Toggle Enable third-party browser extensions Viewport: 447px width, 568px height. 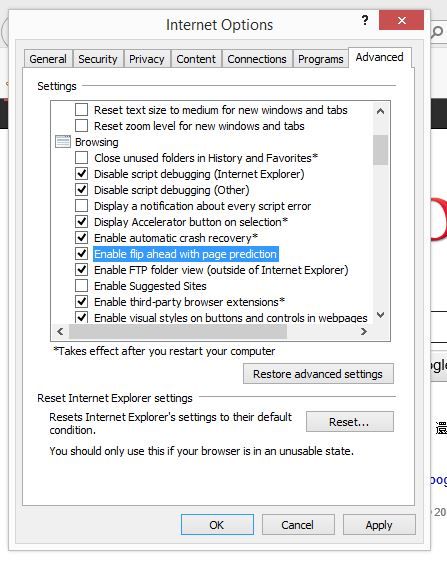pyautogui.click(x=82, y=301)
